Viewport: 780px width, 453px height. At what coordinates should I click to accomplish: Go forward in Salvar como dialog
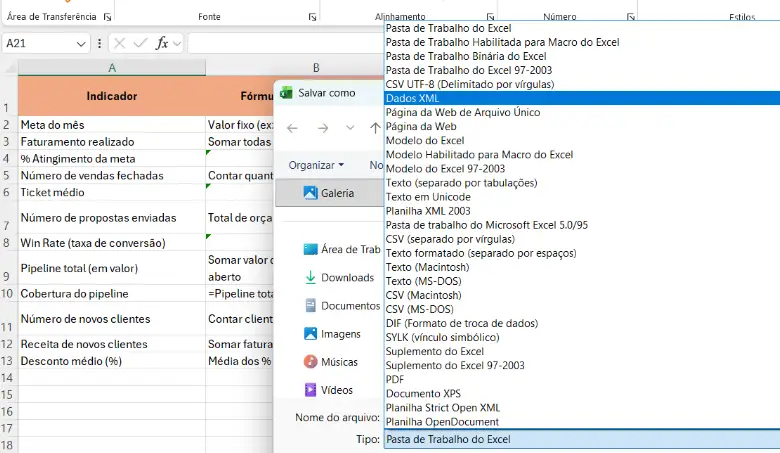[x=323, y=128]
